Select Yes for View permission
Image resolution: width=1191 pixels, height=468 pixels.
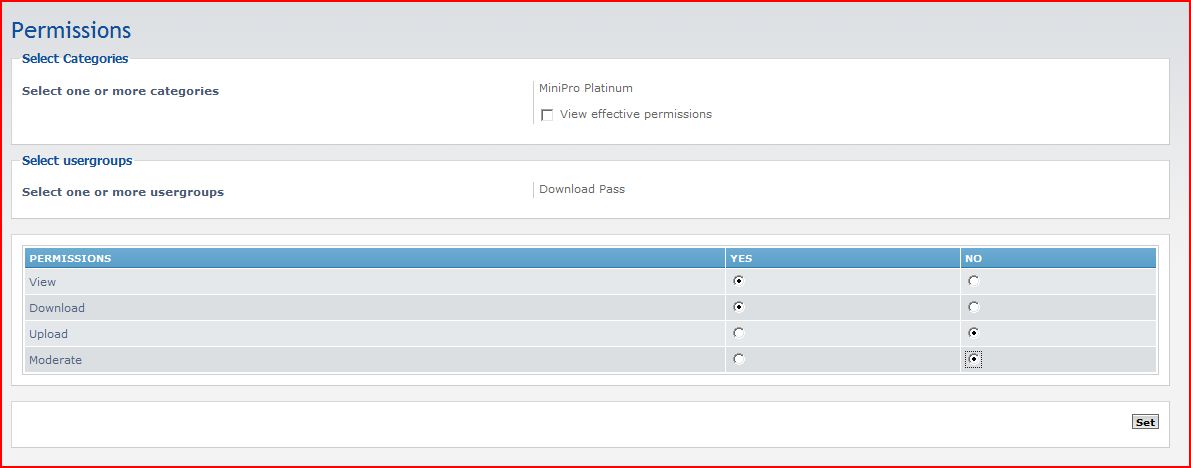(x=739, y=281)
